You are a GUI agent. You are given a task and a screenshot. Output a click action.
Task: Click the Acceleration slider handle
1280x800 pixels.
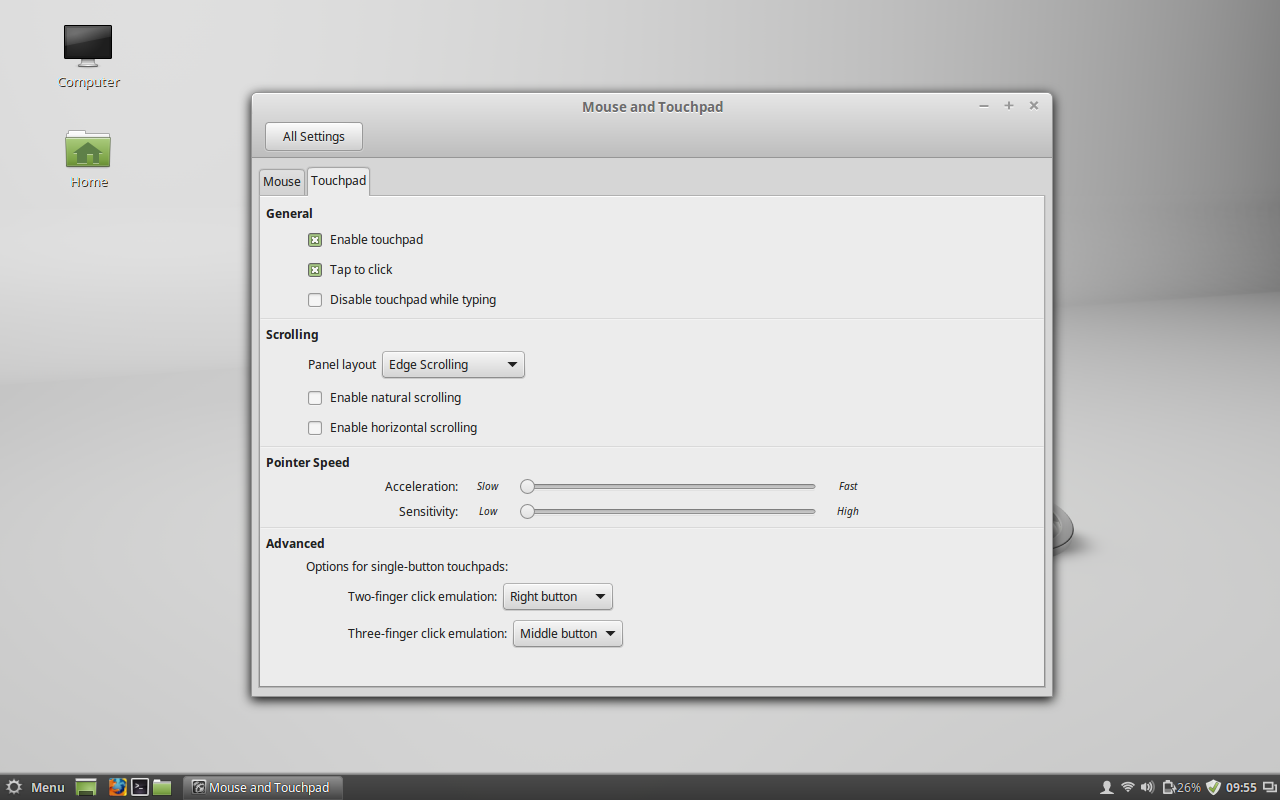point(527,487)
